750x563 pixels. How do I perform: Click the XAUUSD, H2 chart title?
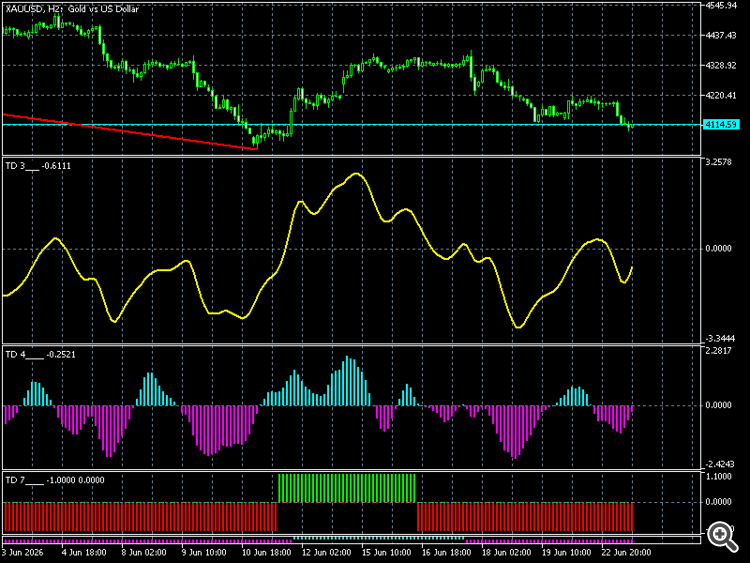[72, 9]
